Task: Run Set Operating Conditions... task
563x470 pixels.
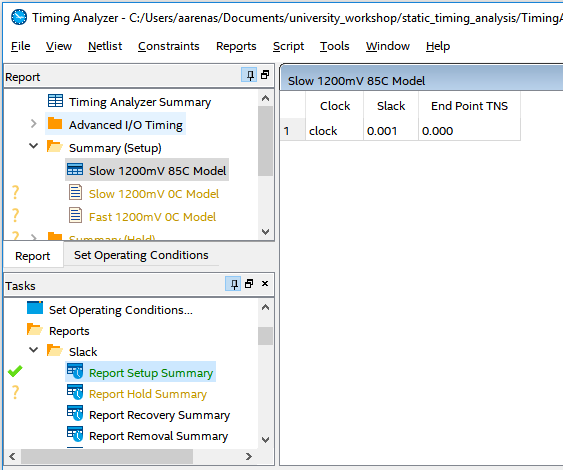Action: click(x=121, y=310)
